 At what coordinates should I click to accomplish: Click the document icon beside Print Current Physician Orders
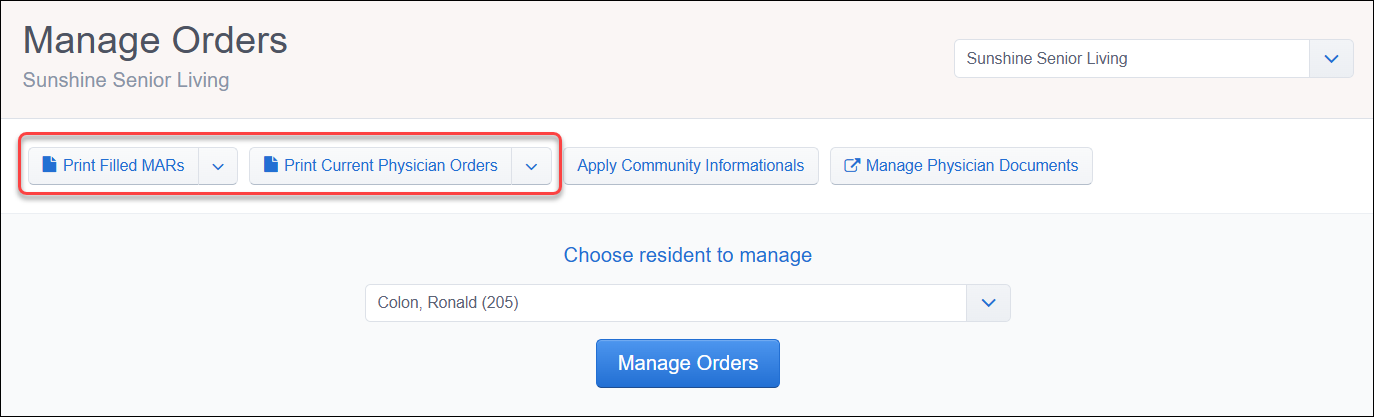point(270,166)
